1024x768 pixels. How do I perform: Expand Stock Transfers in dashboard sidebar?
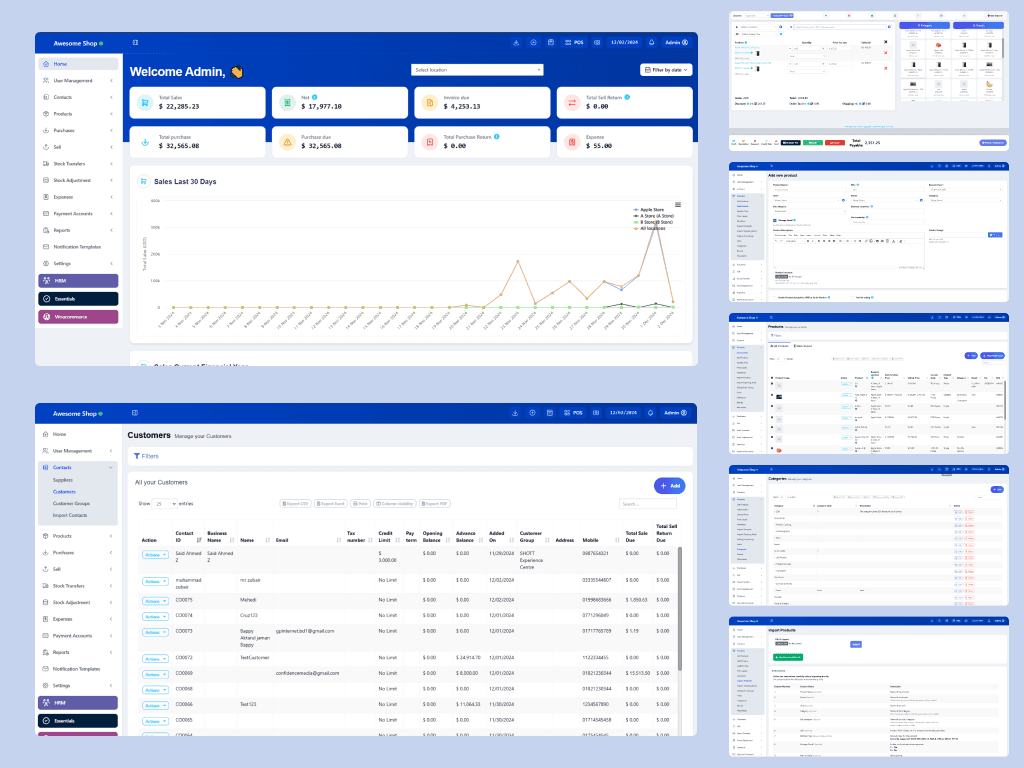pos(78,163)
